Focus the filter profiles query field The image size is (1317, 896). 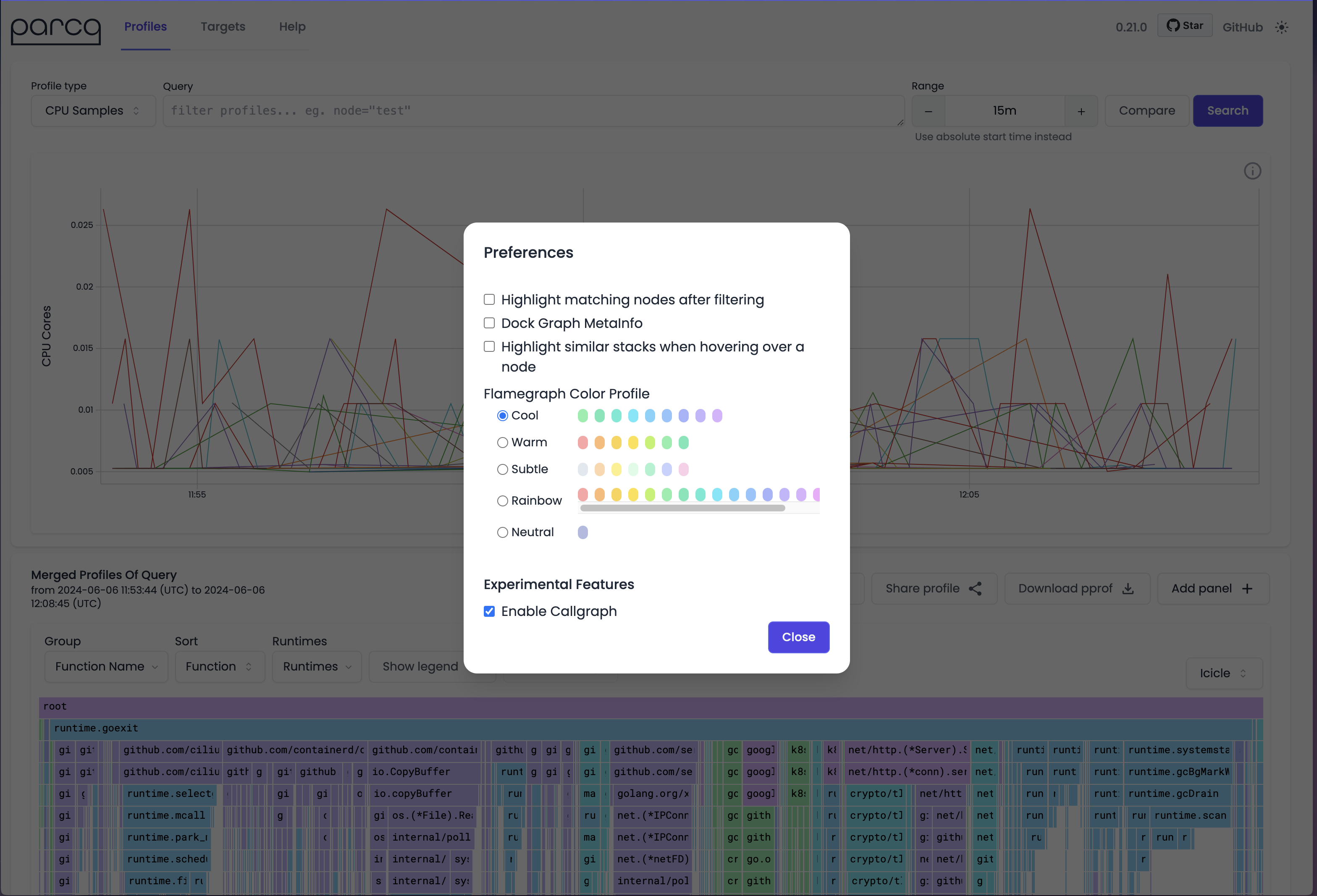click(x=533, y=110)
